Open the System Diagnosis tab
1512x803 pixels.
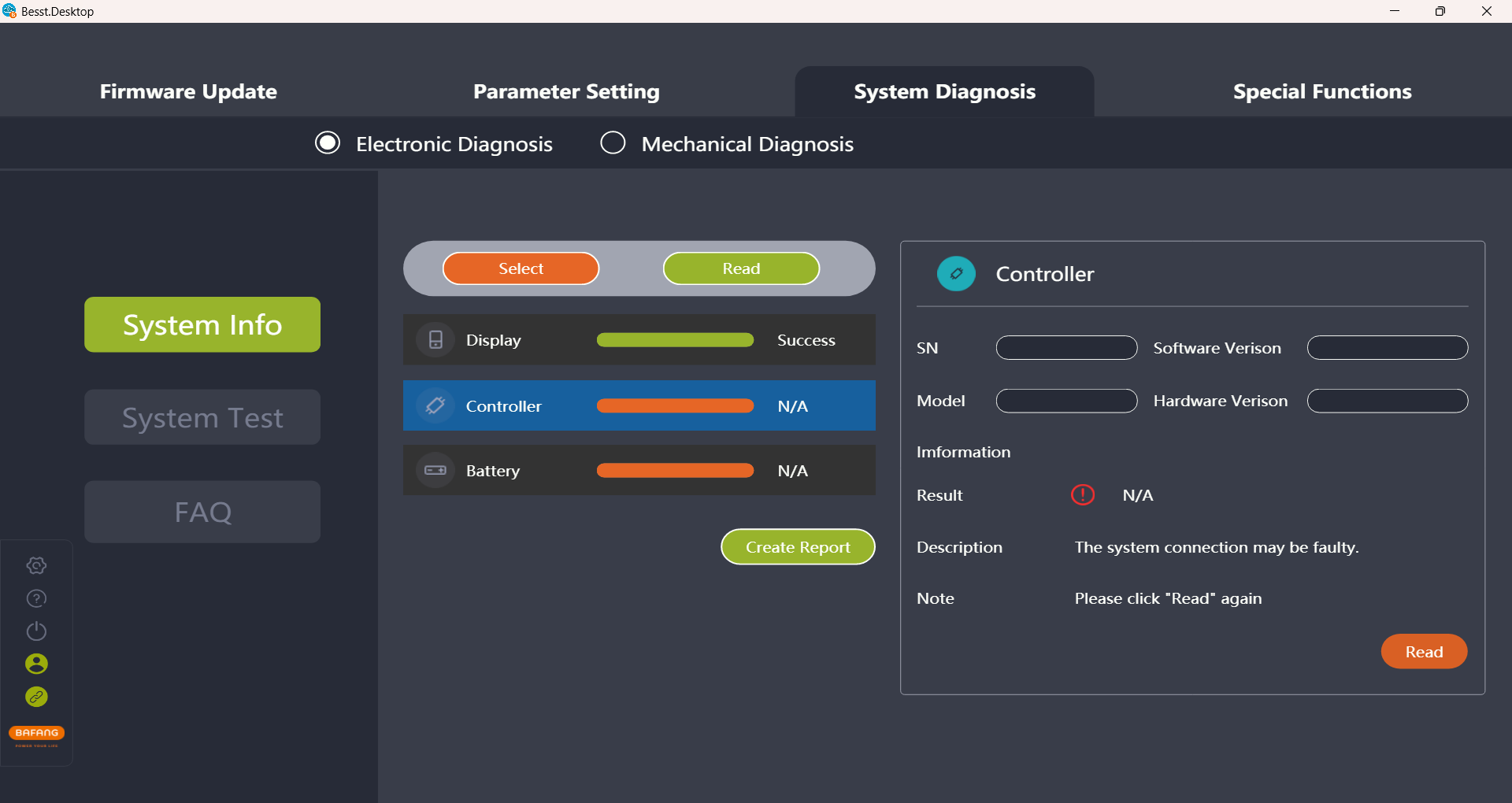(x=944, y=91)
